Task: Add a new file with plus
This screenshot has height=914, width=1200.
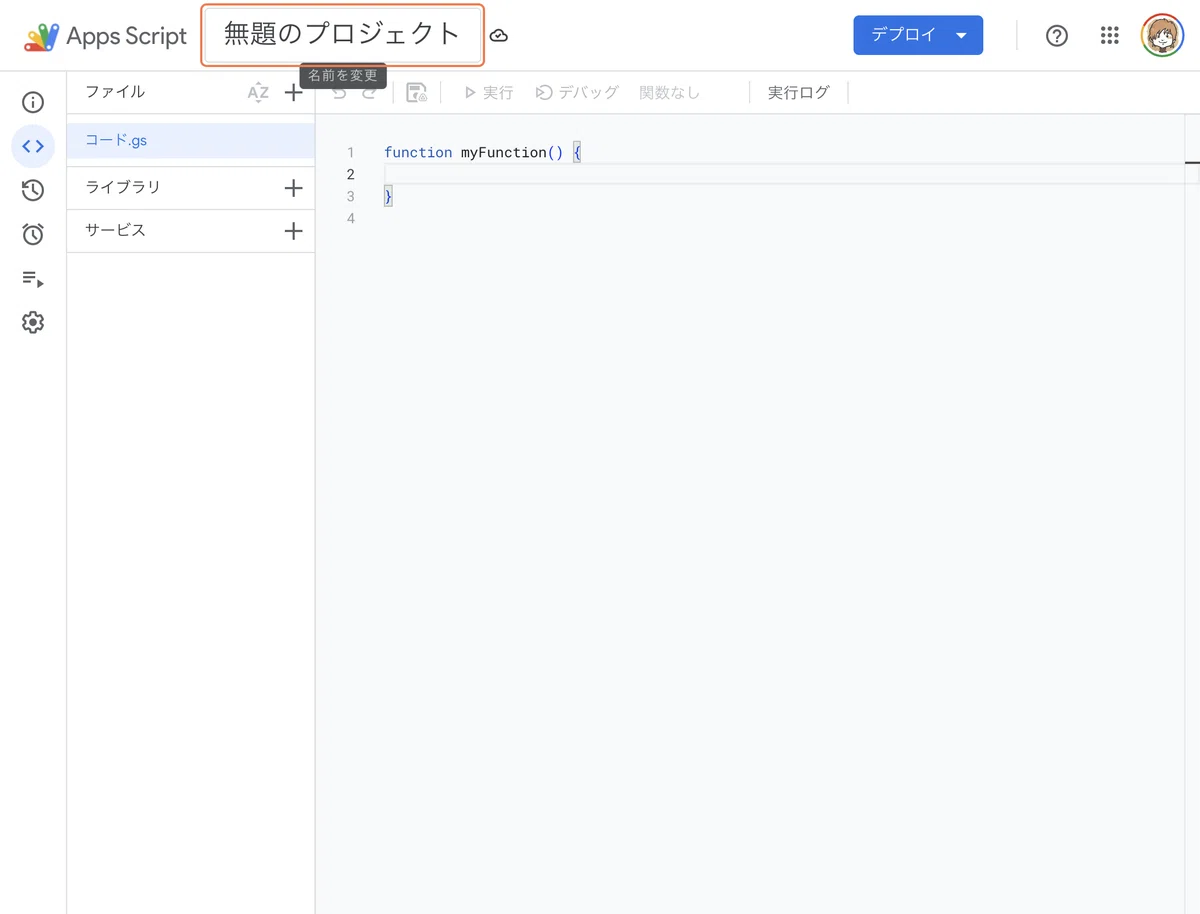Action: [x=293, y=93]
